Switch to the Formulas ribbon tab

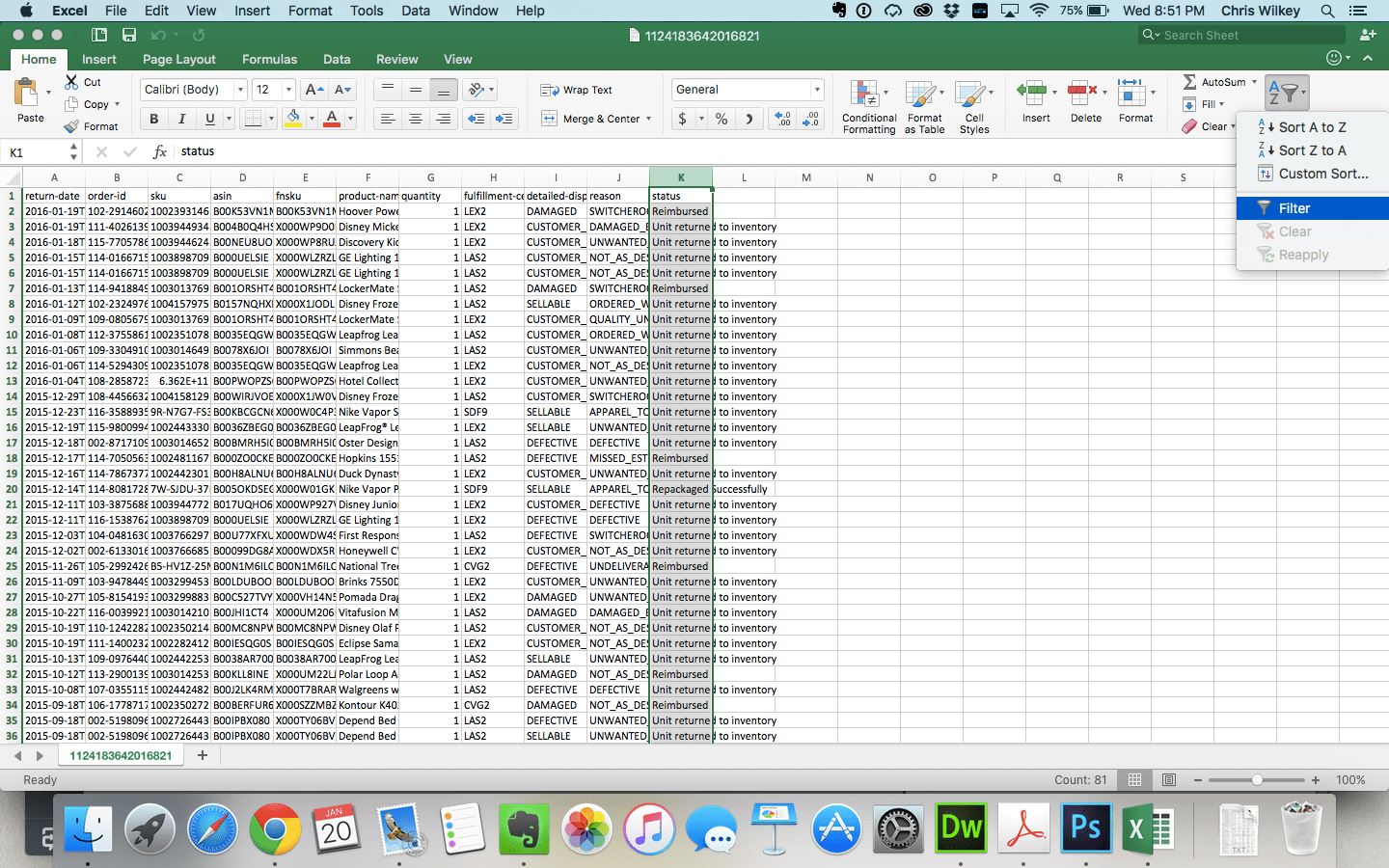click(x=269, y=59)
